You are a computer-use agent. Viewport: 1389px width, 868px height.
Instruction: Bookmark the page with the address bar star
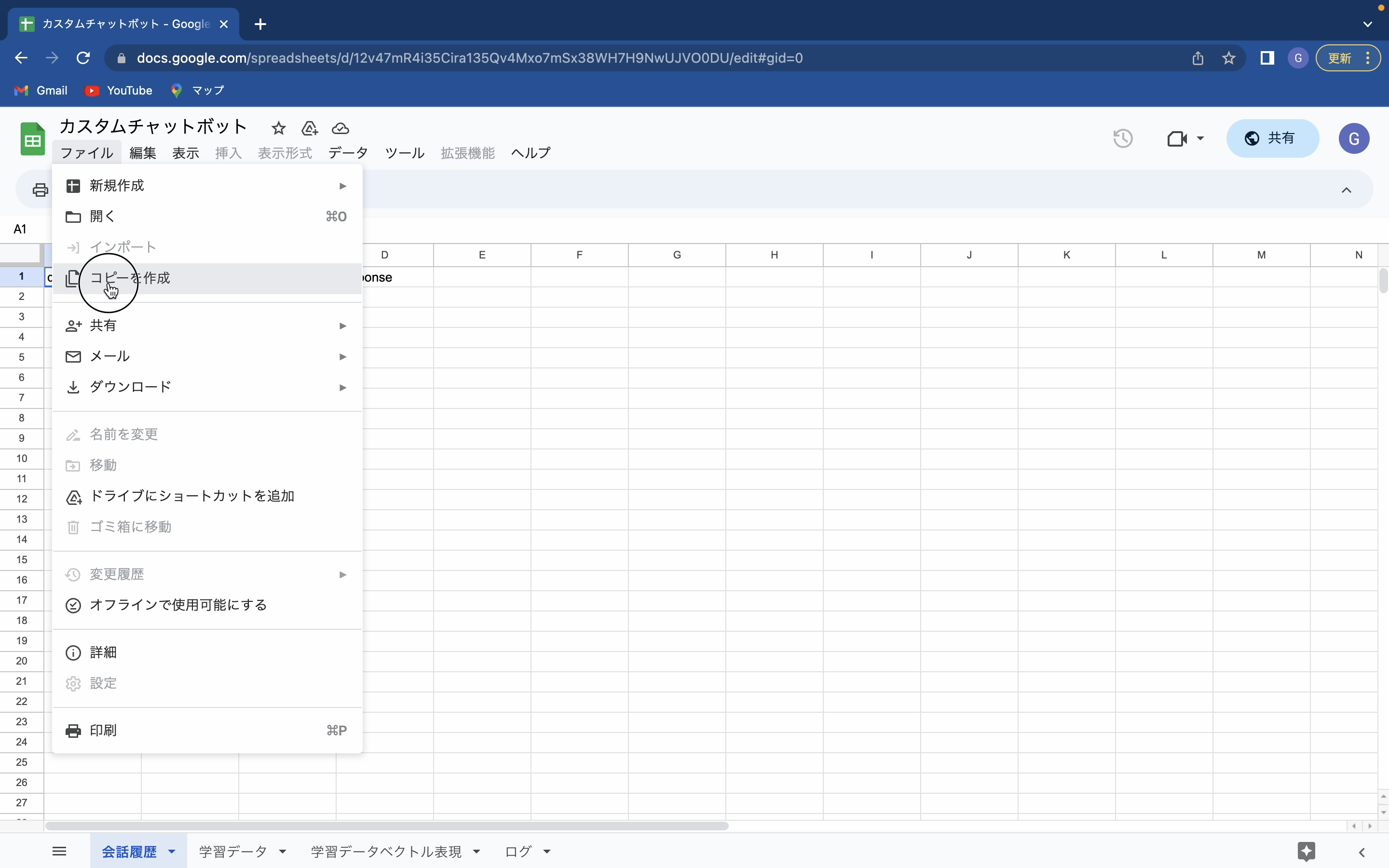[1229, 57]
